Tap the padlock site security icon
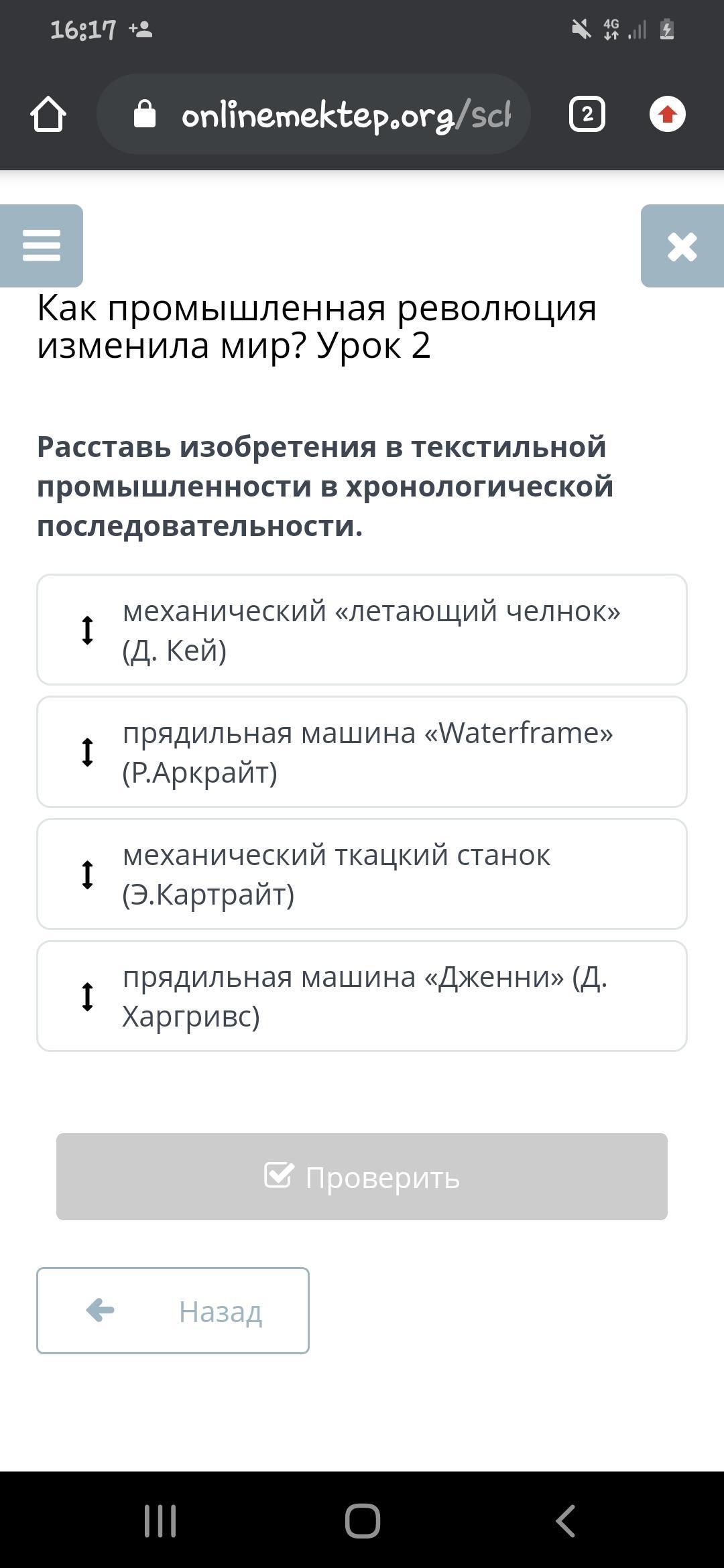The image size is (724, 1568). (145, 114)
